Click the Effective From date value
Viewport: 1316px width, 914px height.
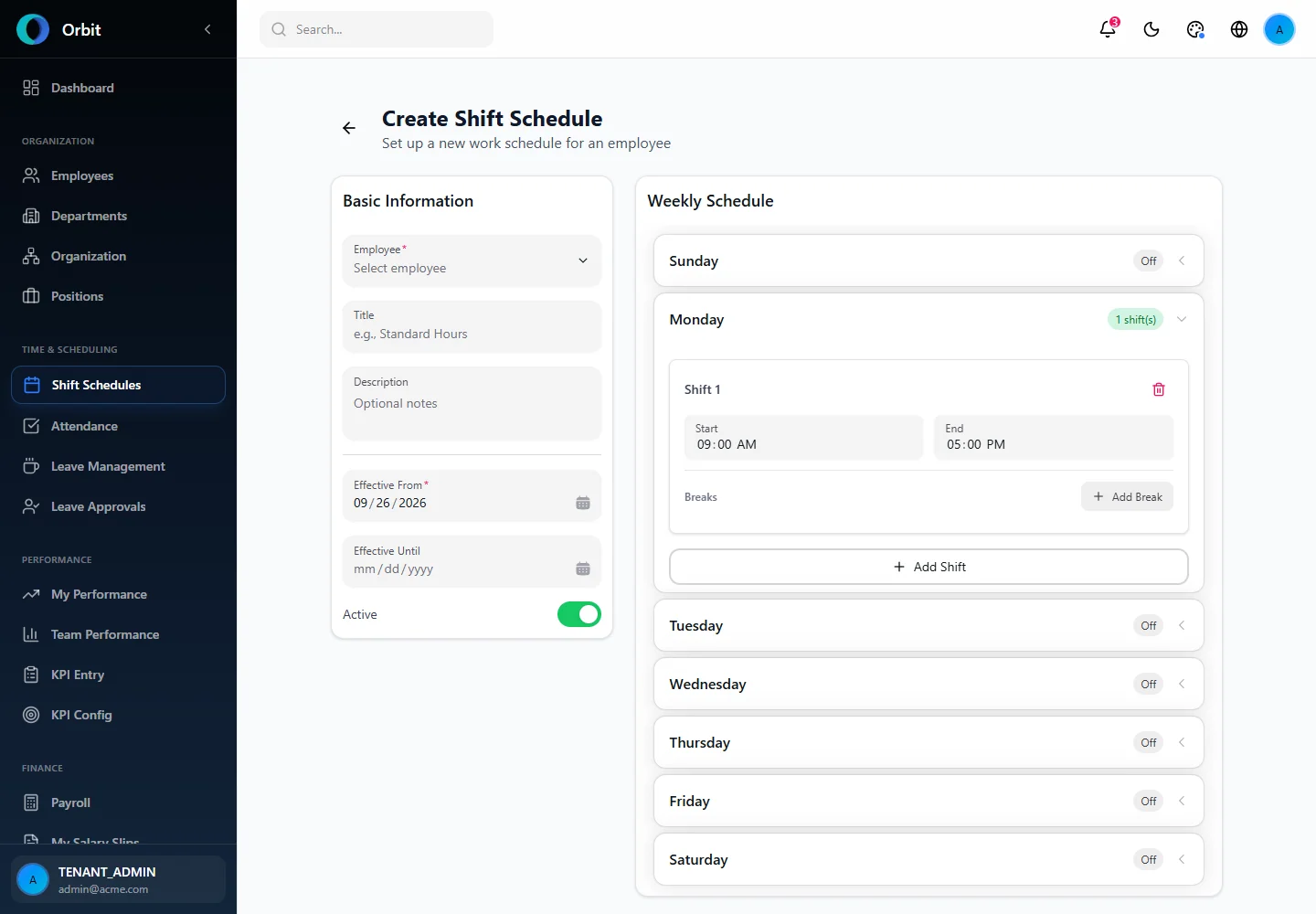point(390,503)
